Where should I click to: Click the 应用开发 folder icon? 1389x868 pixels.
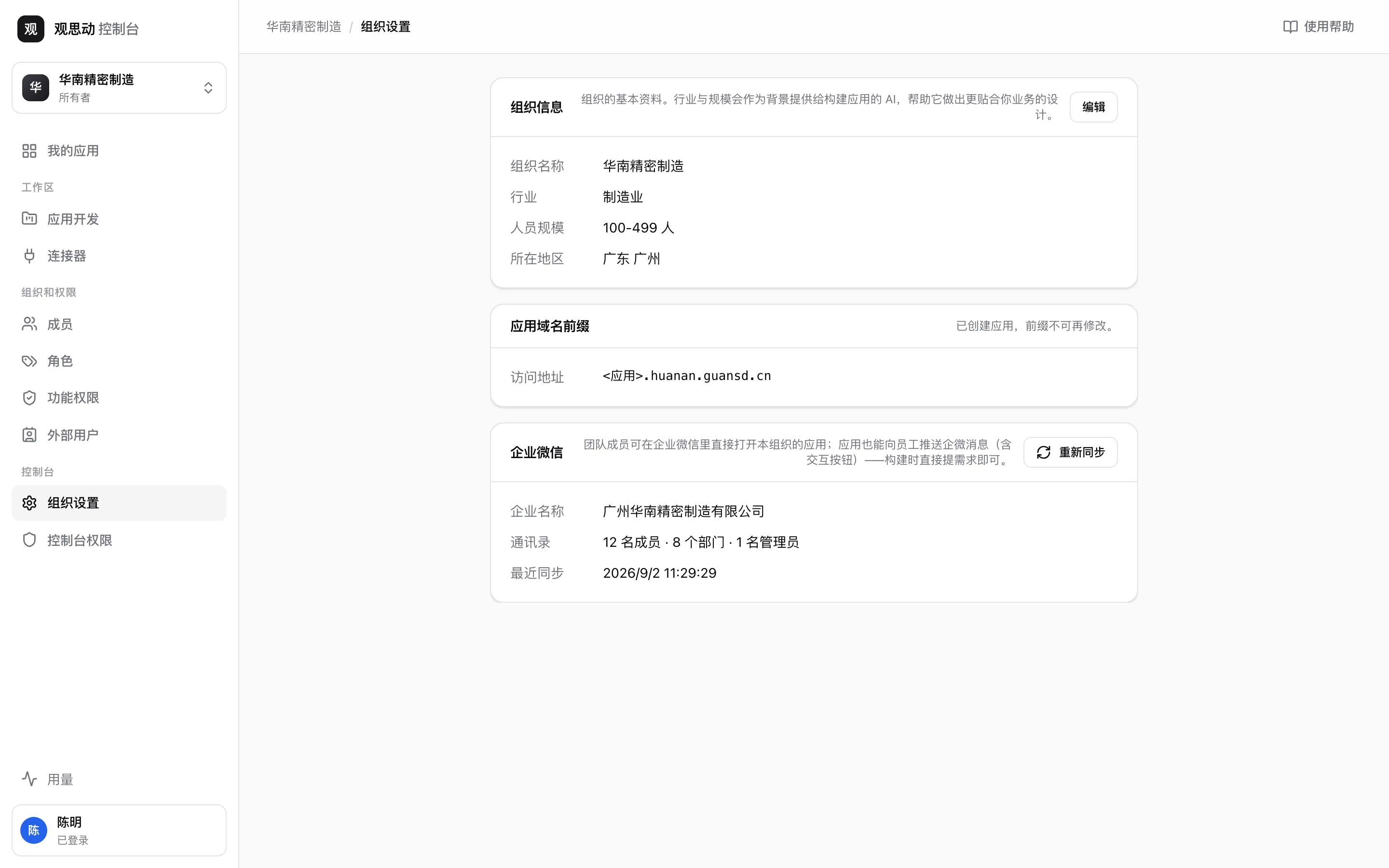click(29, 219)
